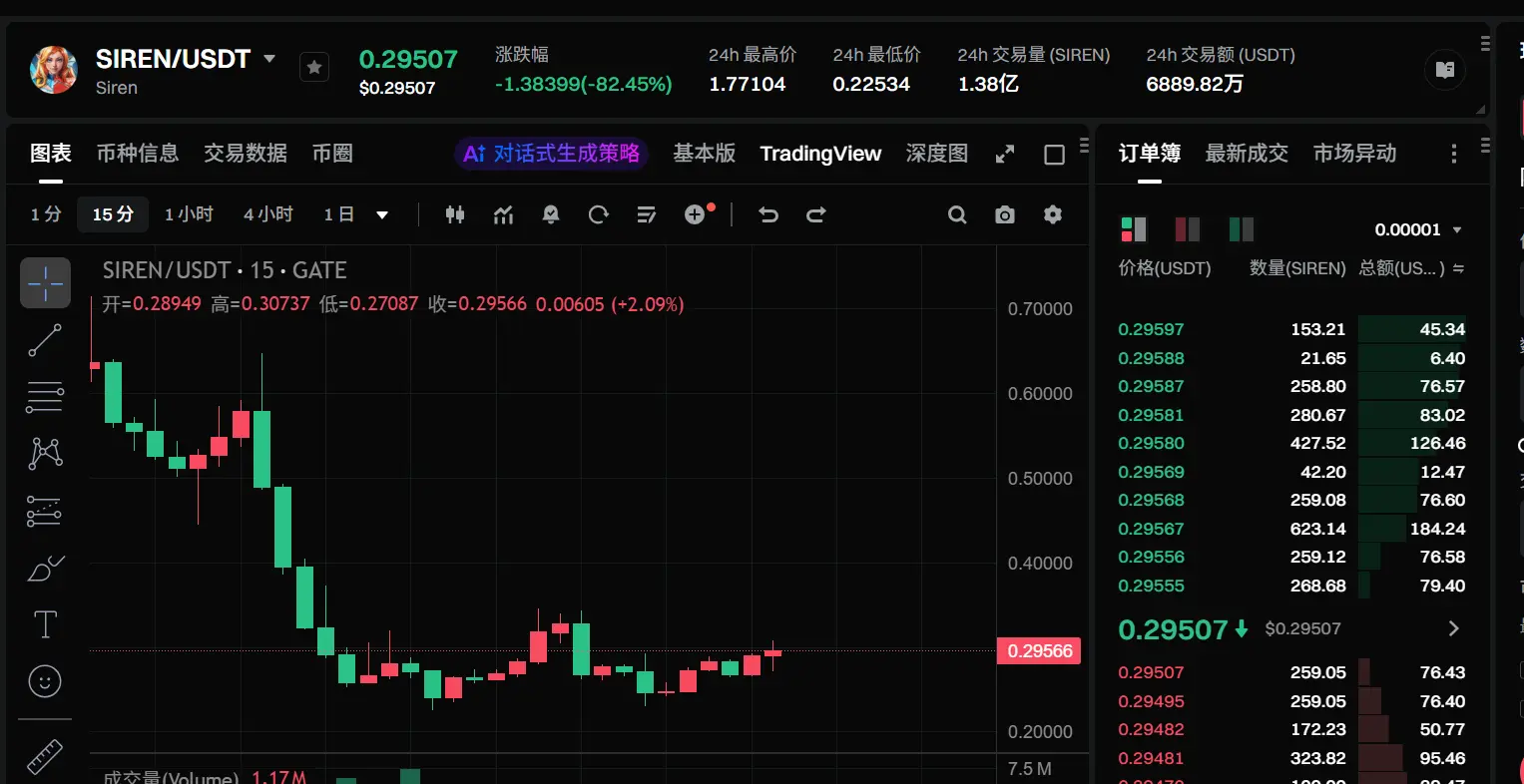Switch chart to 基本版 view
1524x784 pixels.
705,154
